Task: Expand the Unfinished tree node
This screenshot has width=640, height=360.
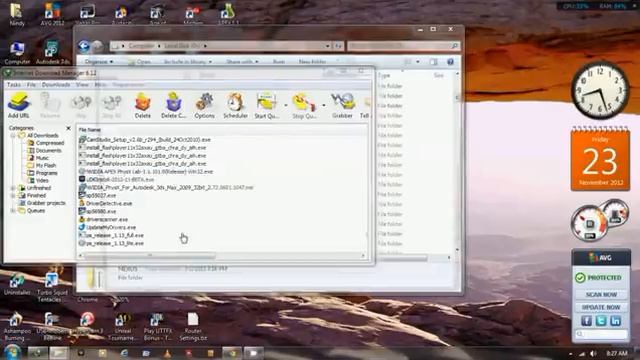Action: click(x=13, y=188)
